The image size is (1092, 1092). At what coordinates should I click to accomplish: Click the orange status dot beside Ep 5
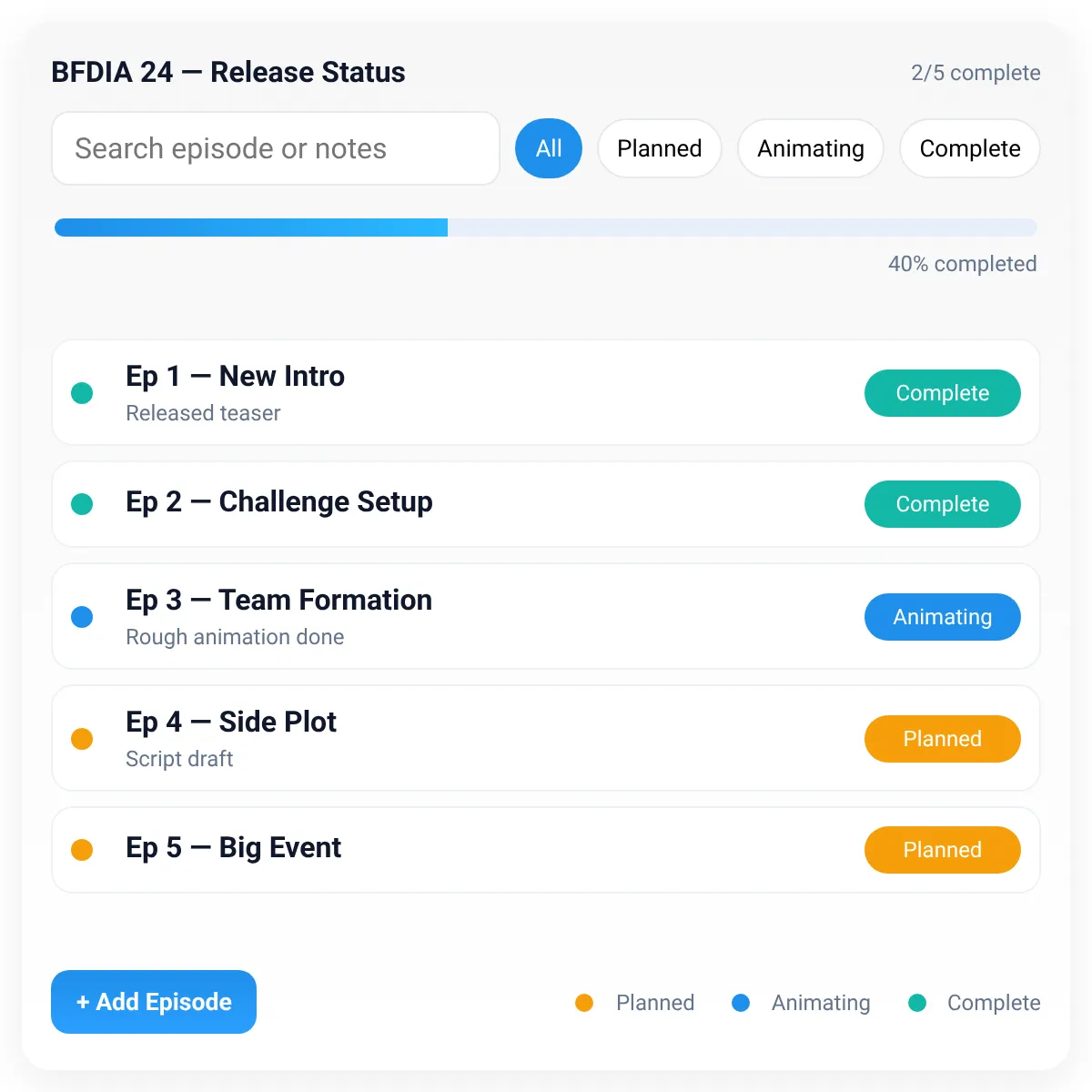[82, 850]
